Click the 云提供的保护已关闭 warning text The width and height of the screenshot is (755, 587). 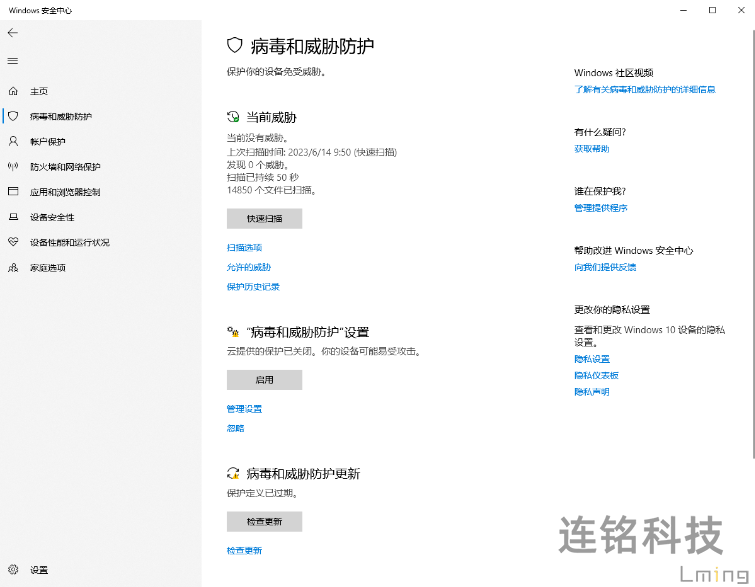(325, 352)
